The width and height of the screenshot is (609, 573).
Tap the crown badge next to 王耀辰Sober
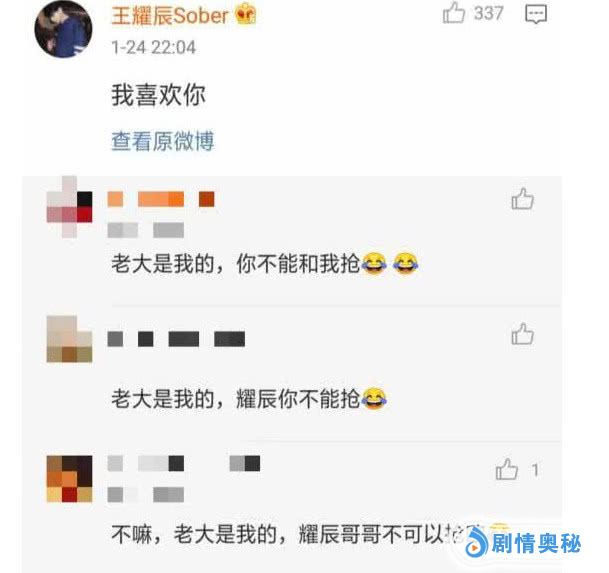(x=245, y=15)
